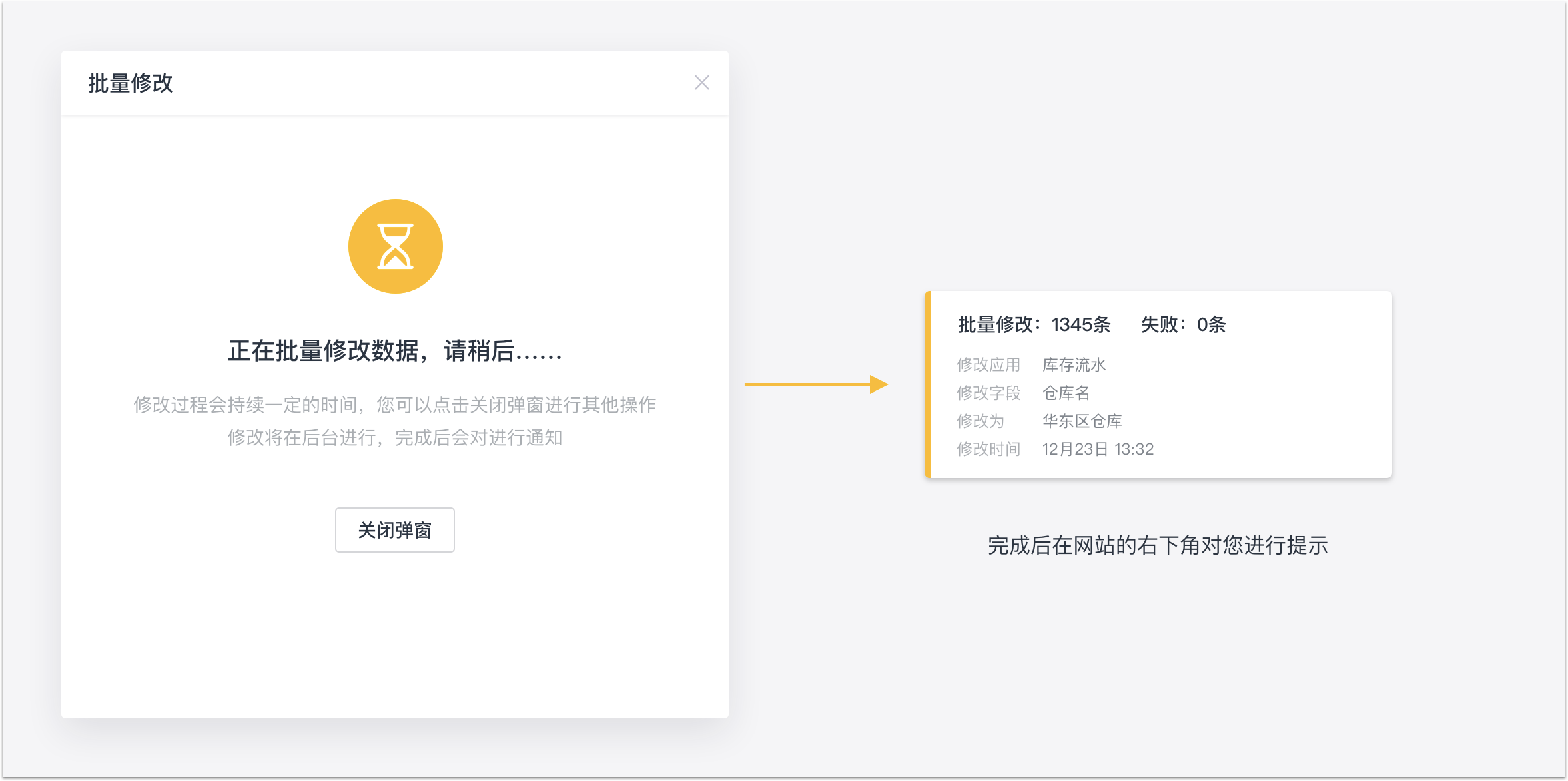Click the 正在批量修改数据 heading text

(x=395, y=351)
